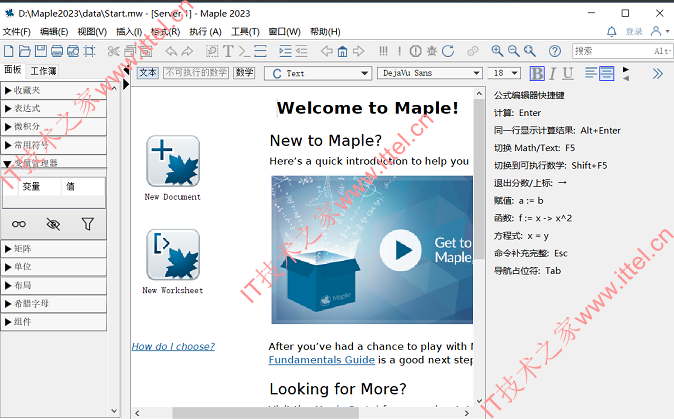Go forward with right arrow icon

[358, 51]
